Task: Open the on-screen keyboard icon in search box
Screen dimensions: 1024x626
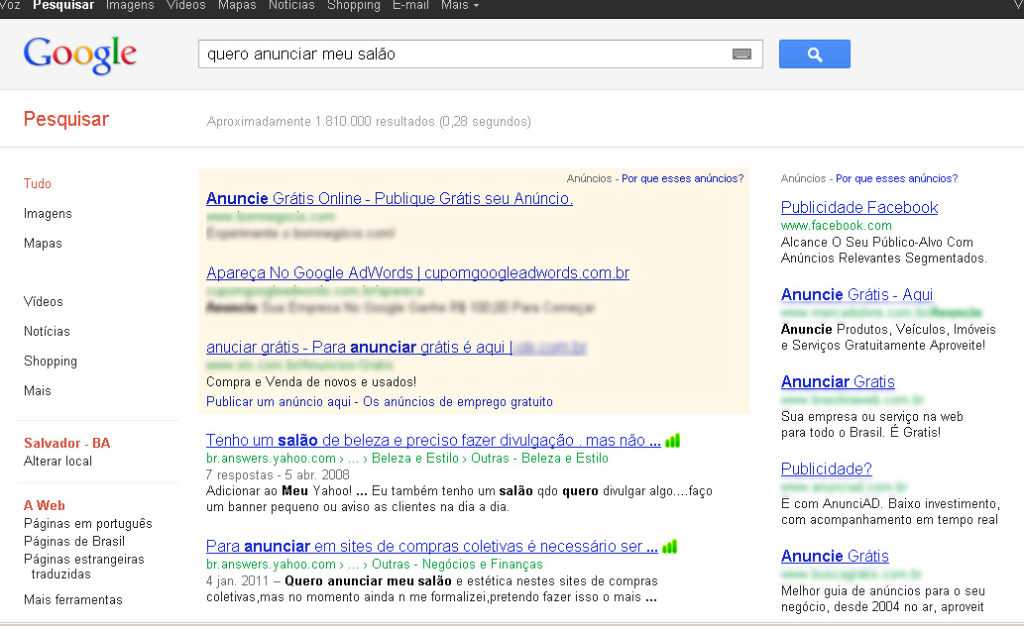Action: (741, 54)
